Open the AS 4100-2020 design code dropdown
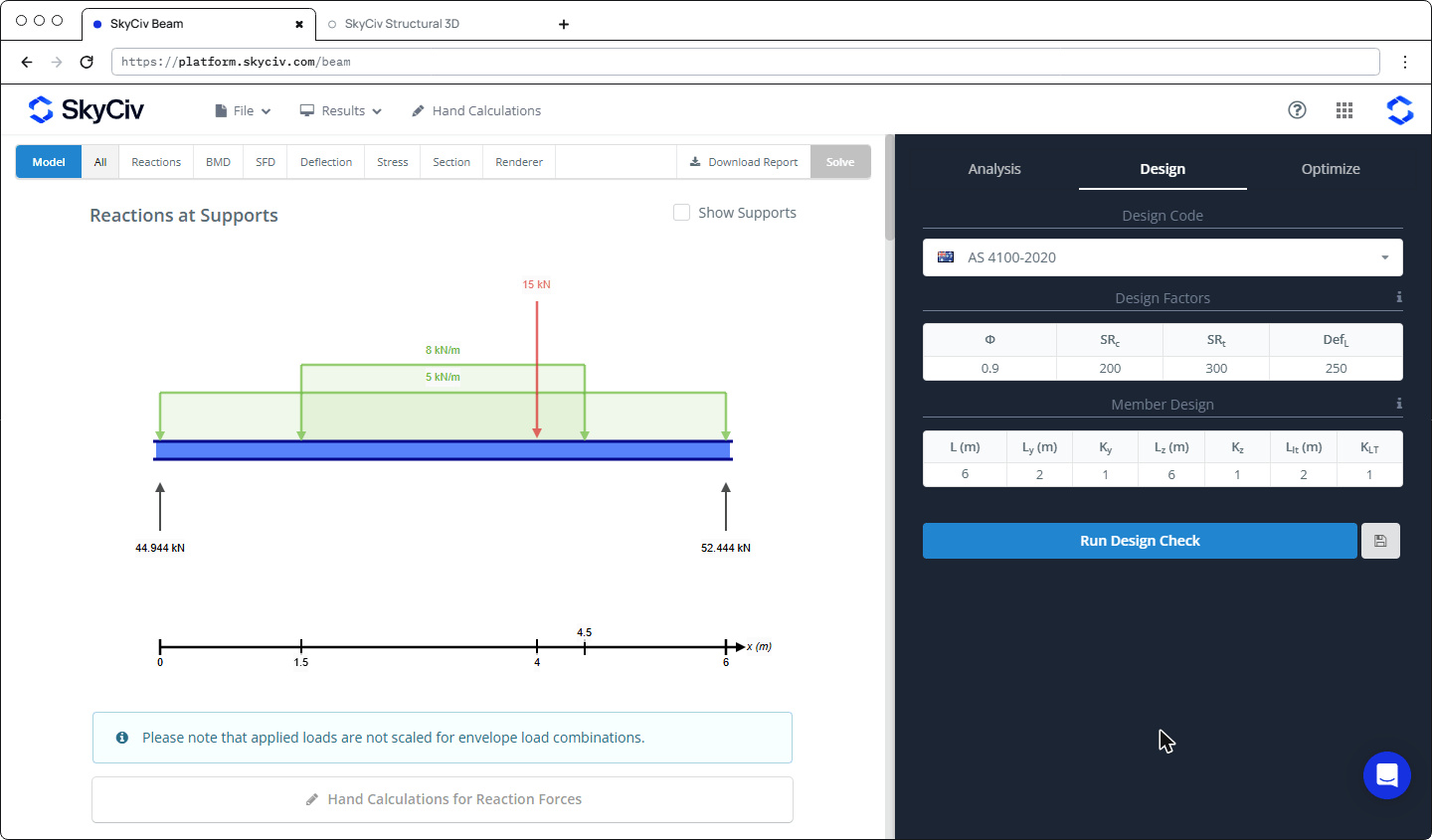The height and width of the screenshot is (840, 1432). [x=1163, y=257]
